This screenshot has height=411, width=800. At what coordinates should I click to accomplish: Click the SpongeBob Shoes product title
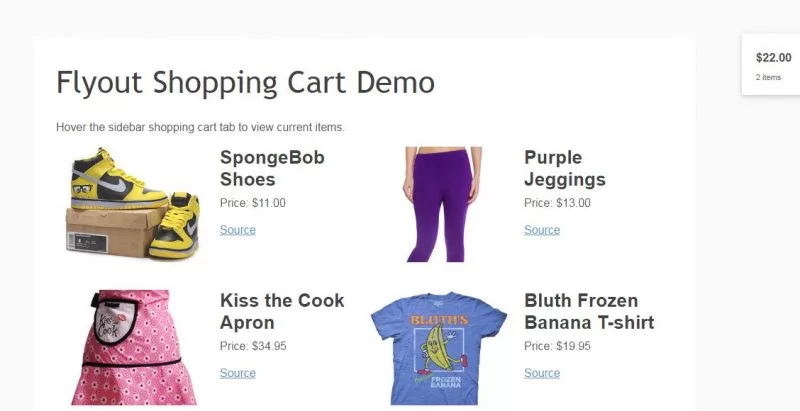point(272,169)
